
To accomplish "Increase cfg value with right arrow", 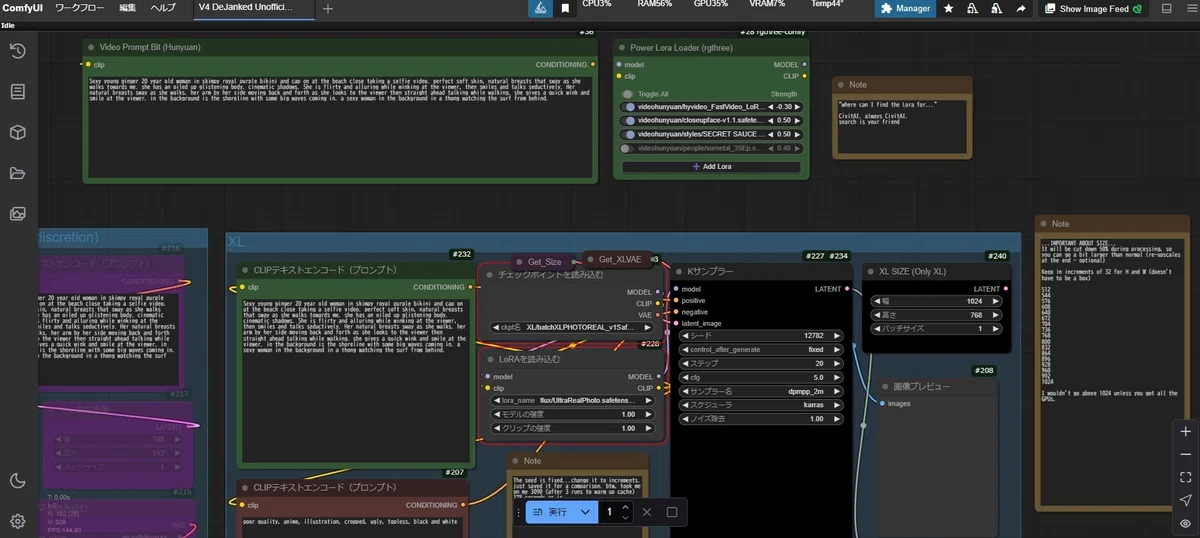I will [838, 378].
